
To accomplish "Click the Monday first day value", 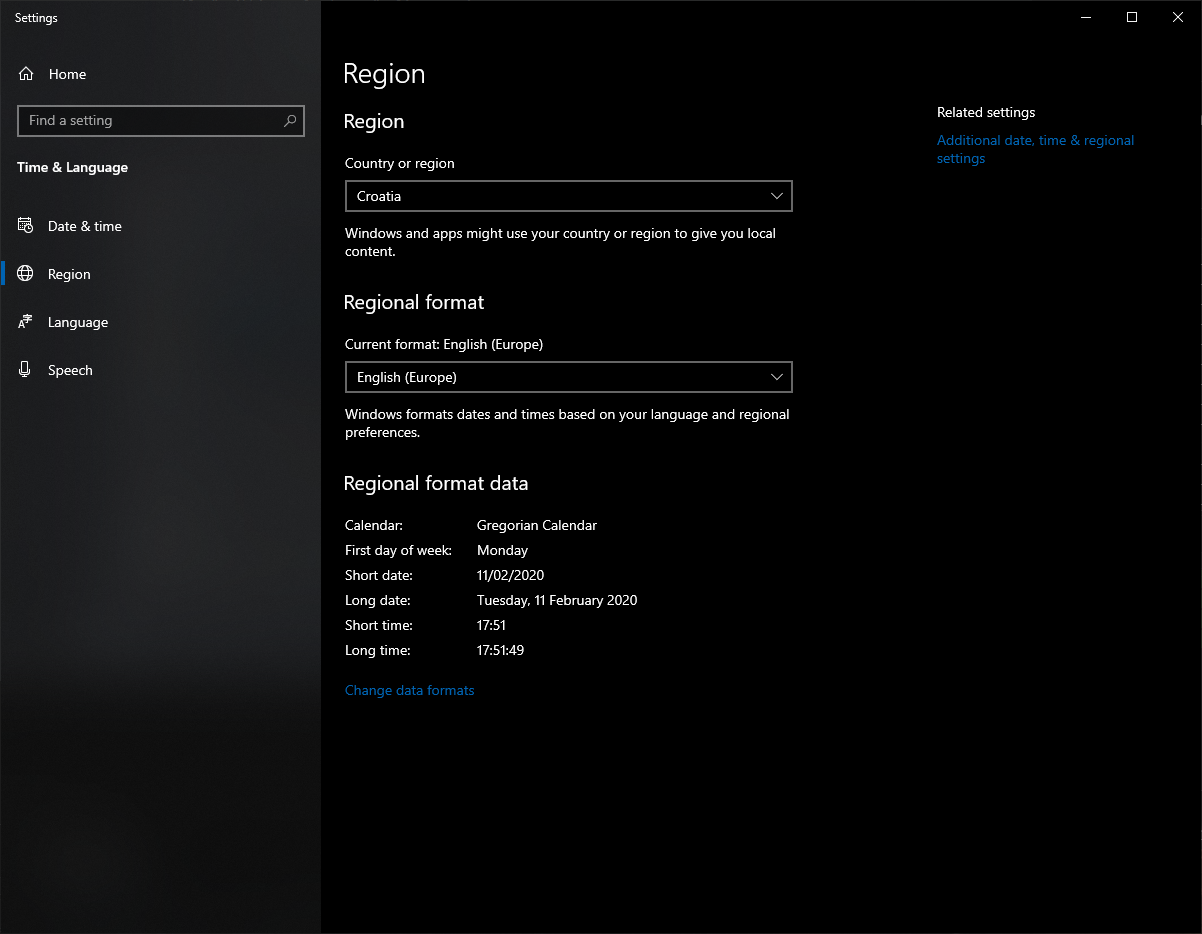I will (502, 550).
